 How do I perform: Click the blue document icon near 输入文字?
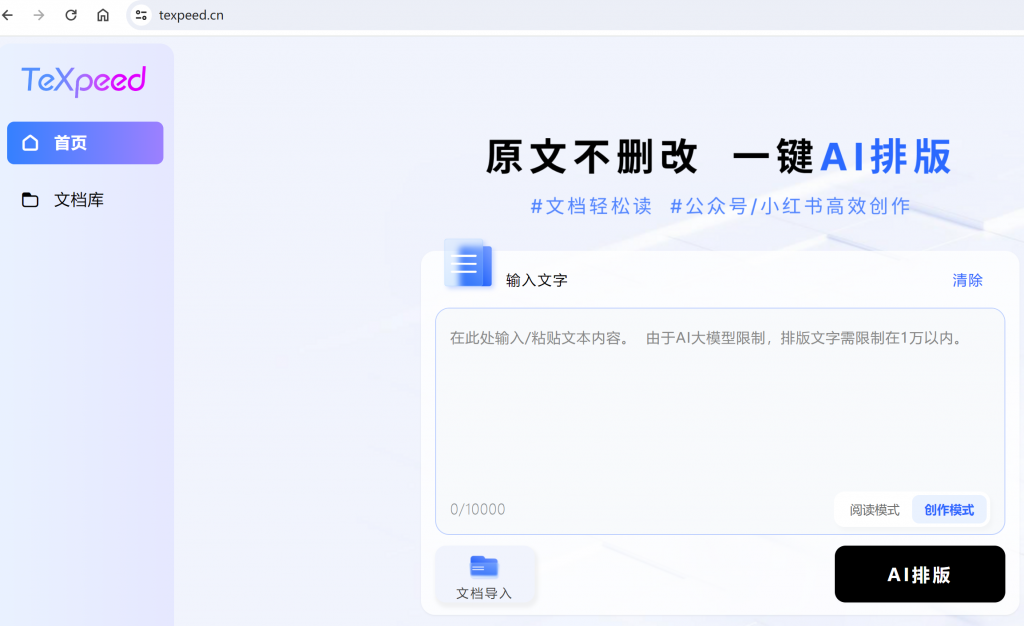(x=468, y=265)
